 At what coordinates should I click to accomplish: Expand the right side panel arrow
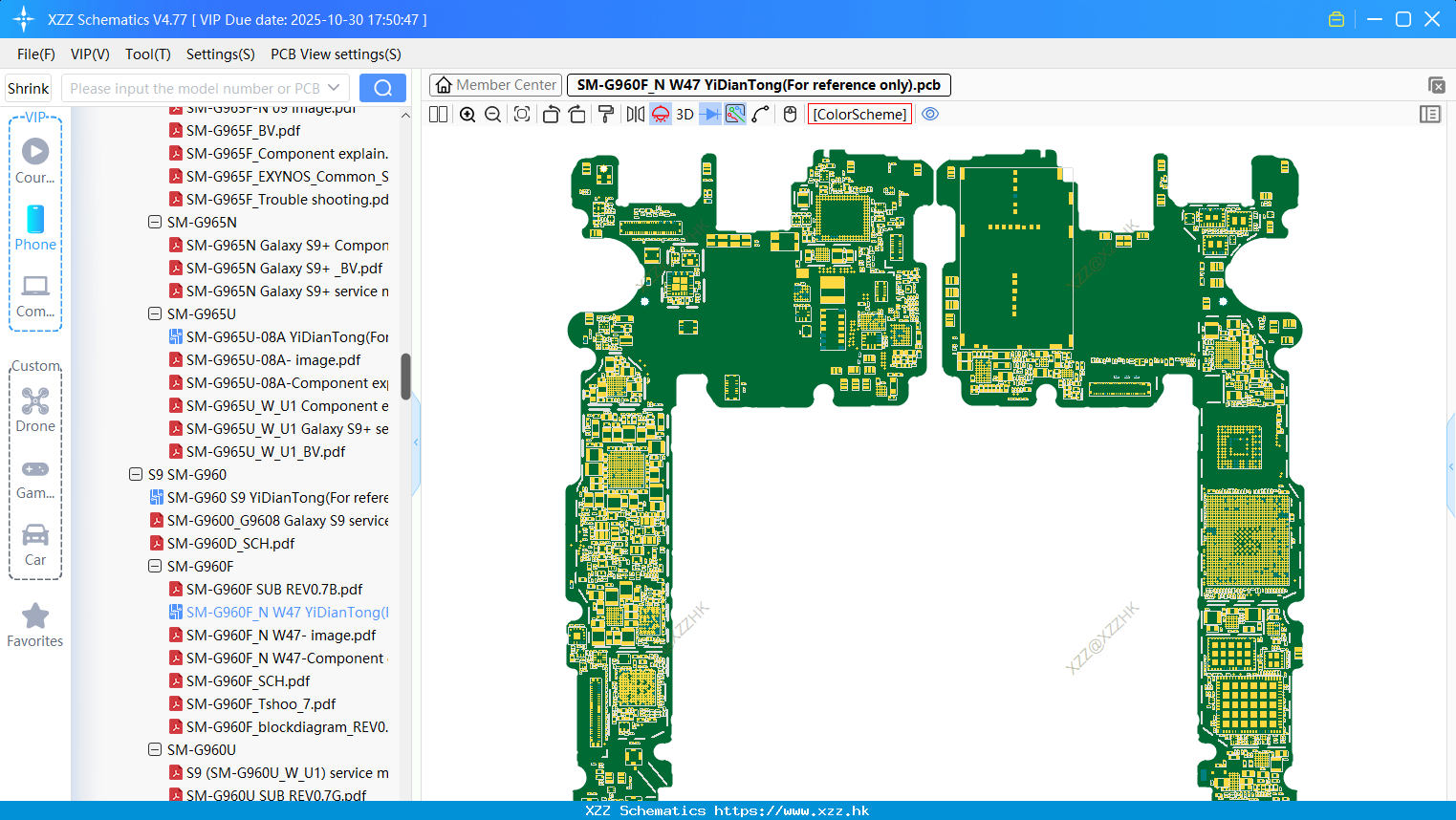(1451, 466)
